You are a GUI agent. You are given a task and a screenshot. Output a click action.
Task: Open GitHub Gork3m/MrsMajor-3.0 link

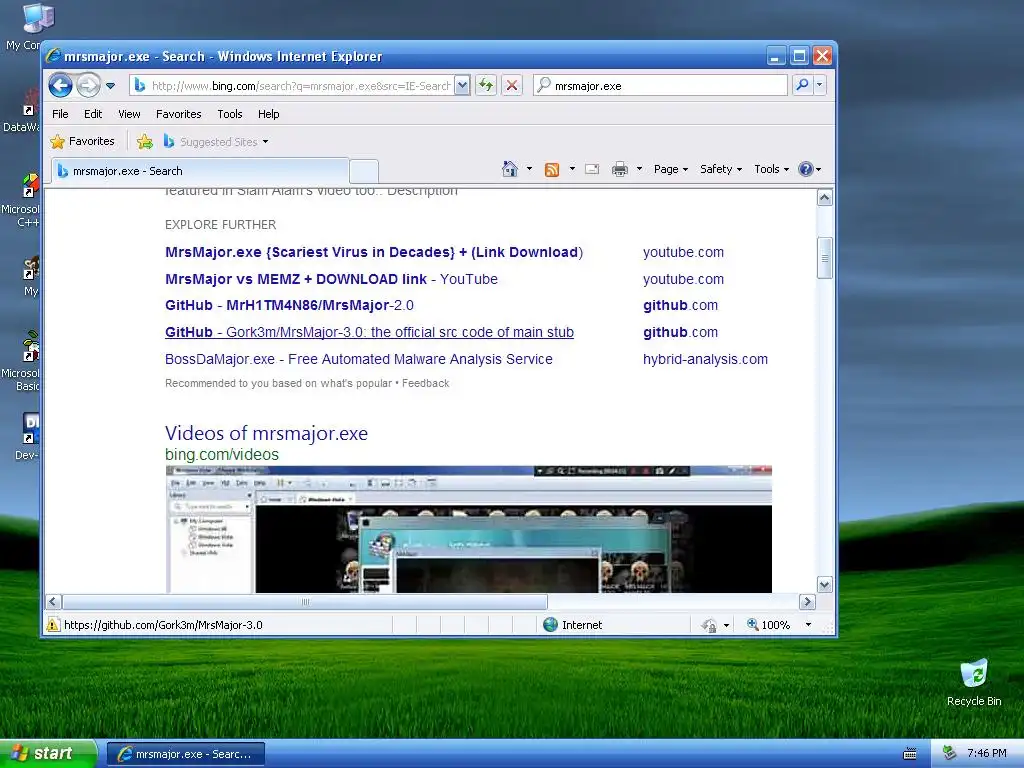point(370,332)
